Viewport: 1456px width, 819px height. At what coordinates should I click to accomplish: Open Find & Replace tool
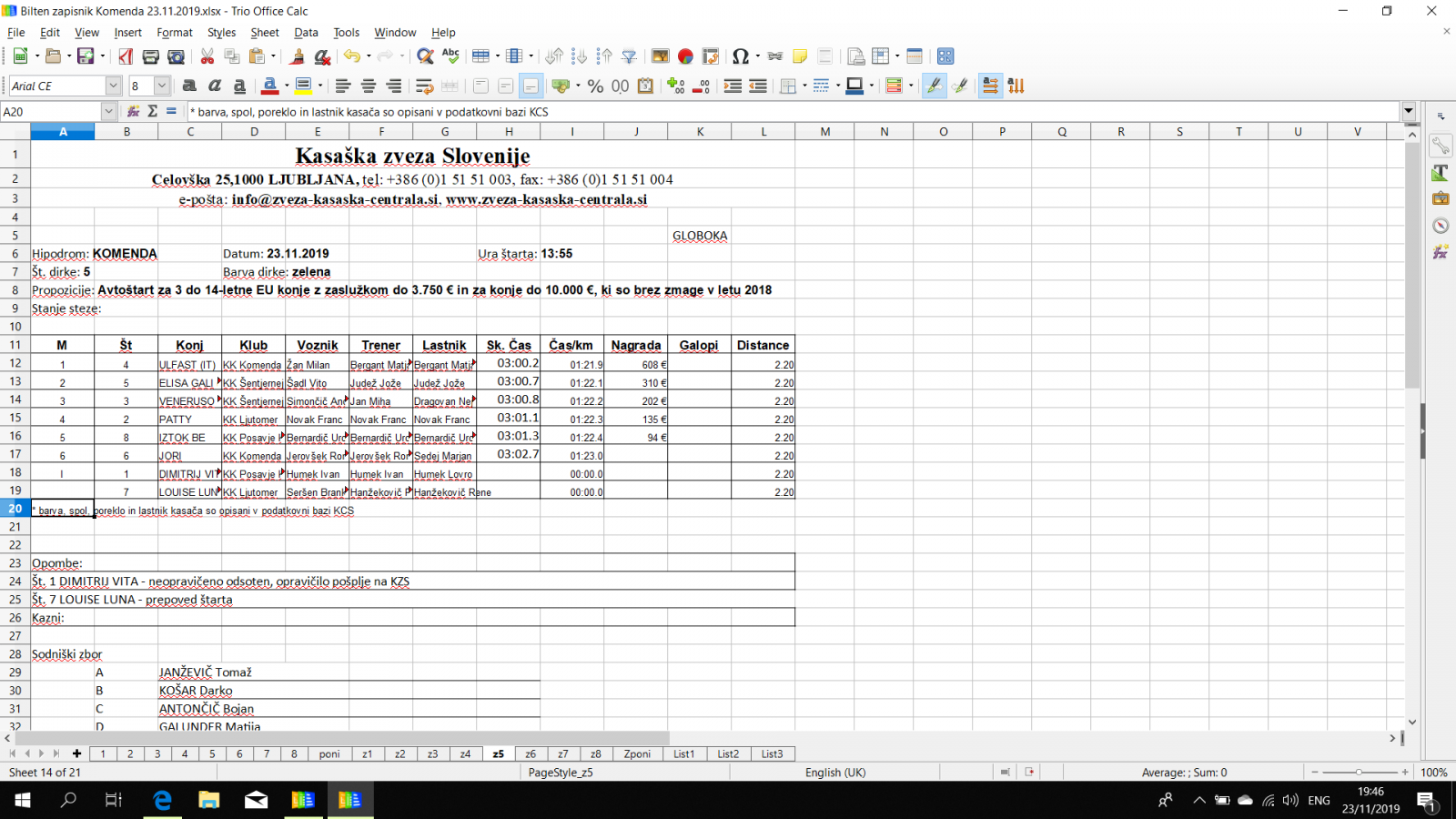[x=425, y=56]
